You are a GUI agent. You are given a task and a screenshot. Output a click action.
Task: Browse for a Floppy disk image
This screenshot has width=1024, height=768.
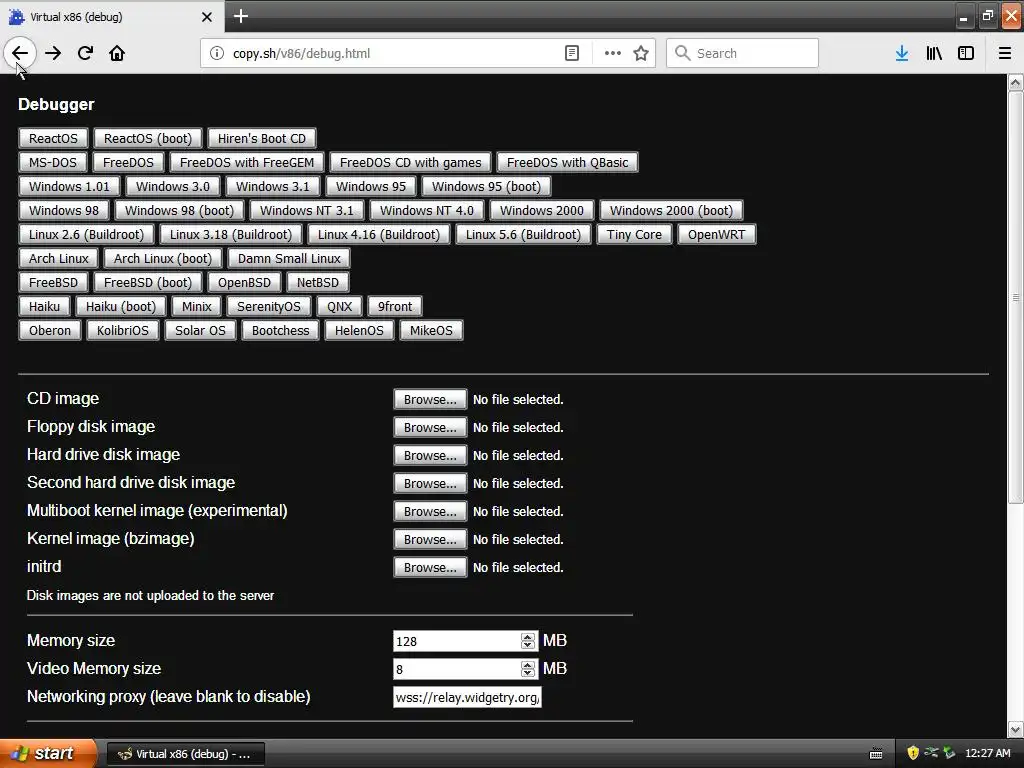[x=430, y=428]
